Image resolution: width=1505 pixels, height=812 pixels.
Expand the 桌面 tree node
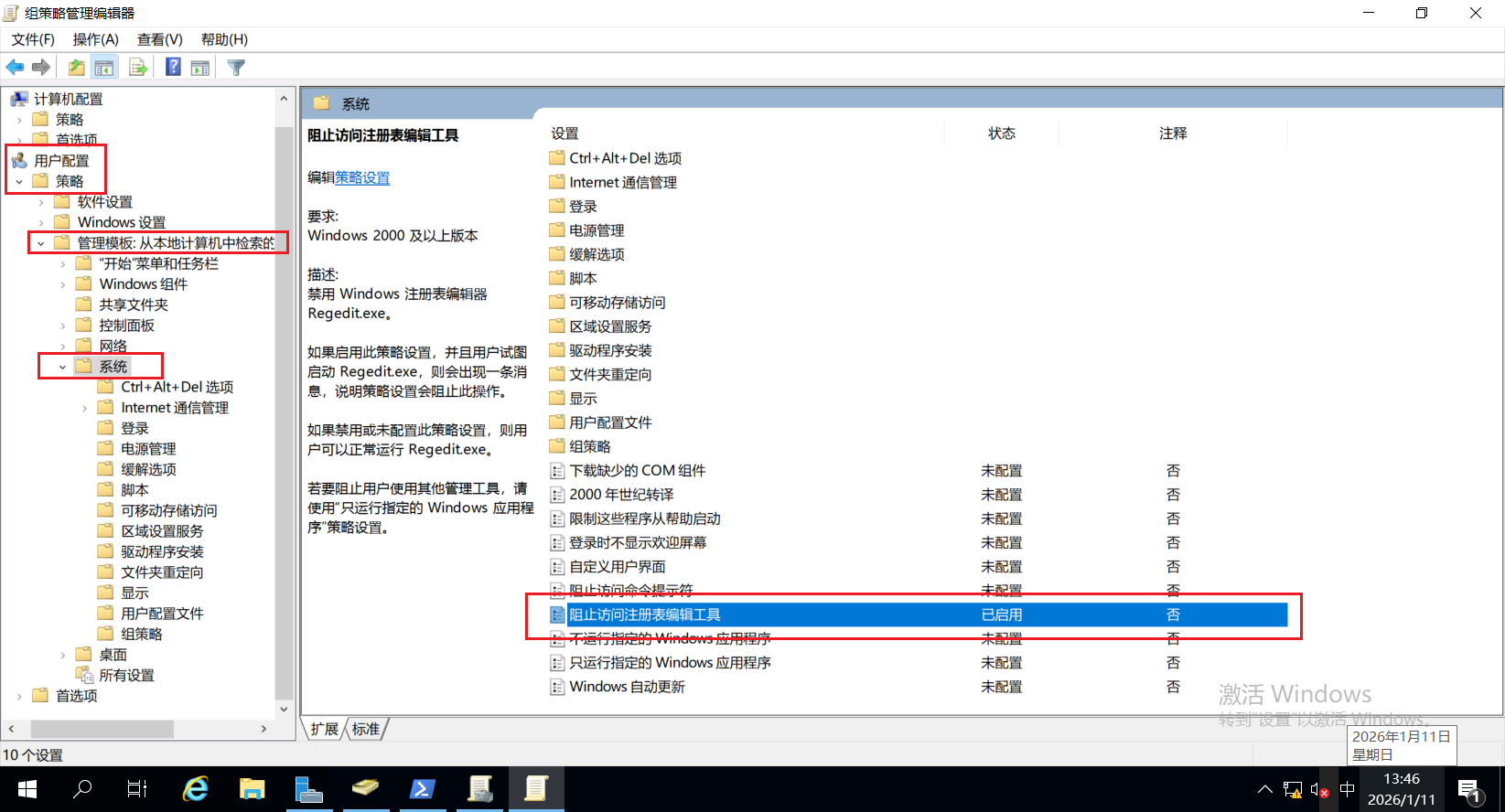62,655
